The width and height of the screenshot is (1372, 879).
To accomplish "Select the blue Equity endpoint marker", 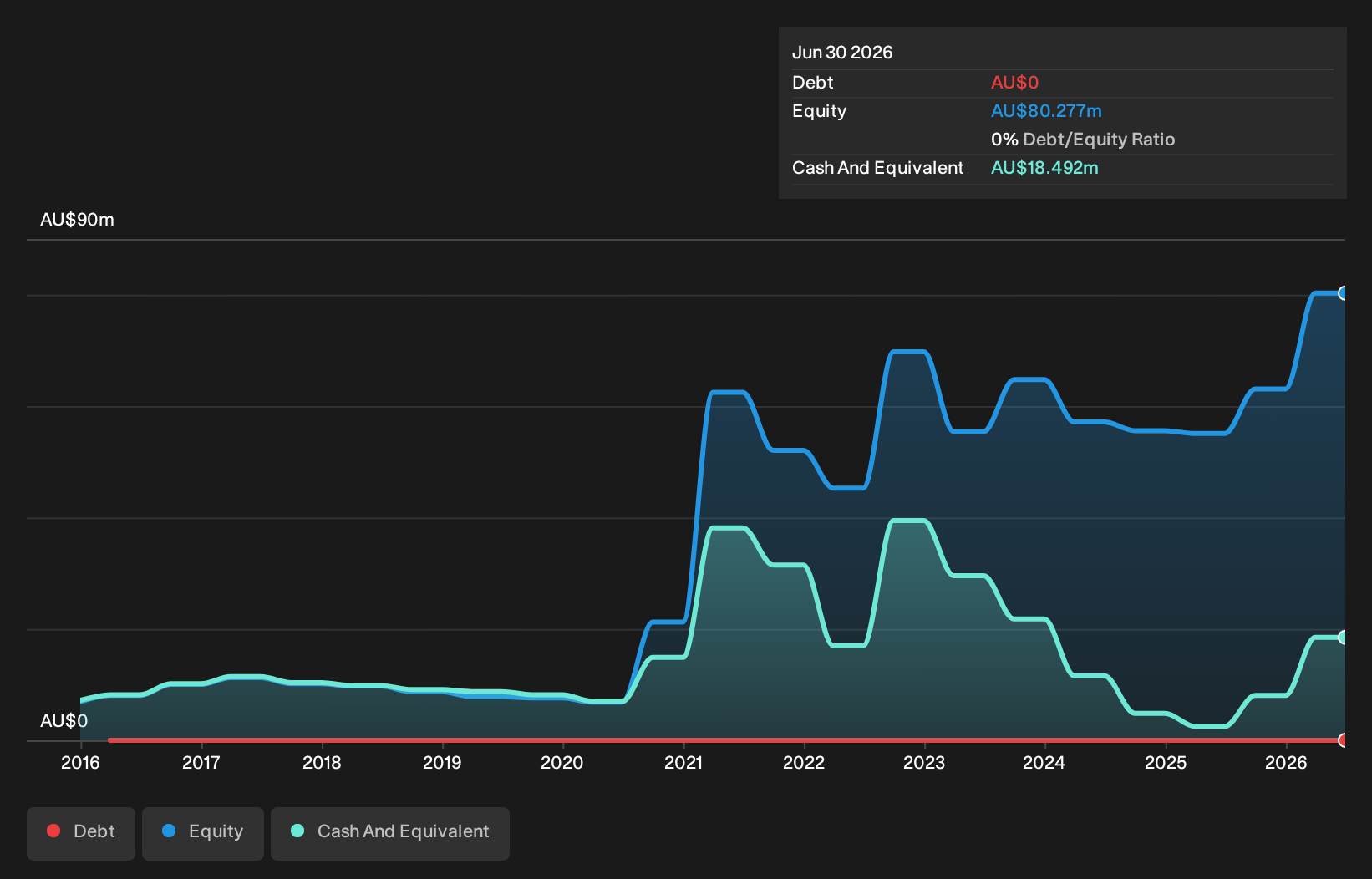I will tap(1344, 293).
